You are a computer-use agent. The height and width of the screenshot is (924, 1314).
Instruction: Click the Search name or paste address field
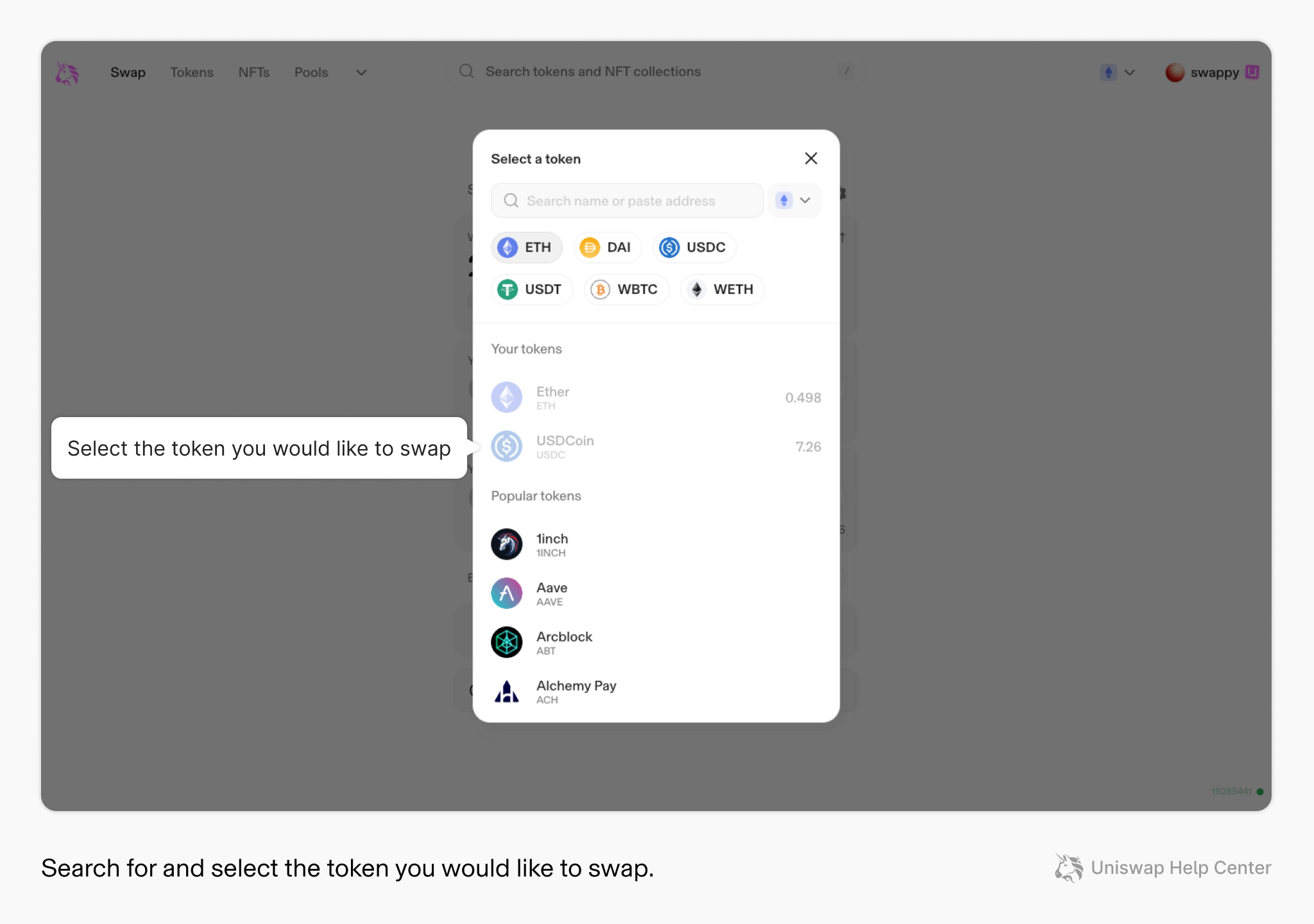point(627,201)
